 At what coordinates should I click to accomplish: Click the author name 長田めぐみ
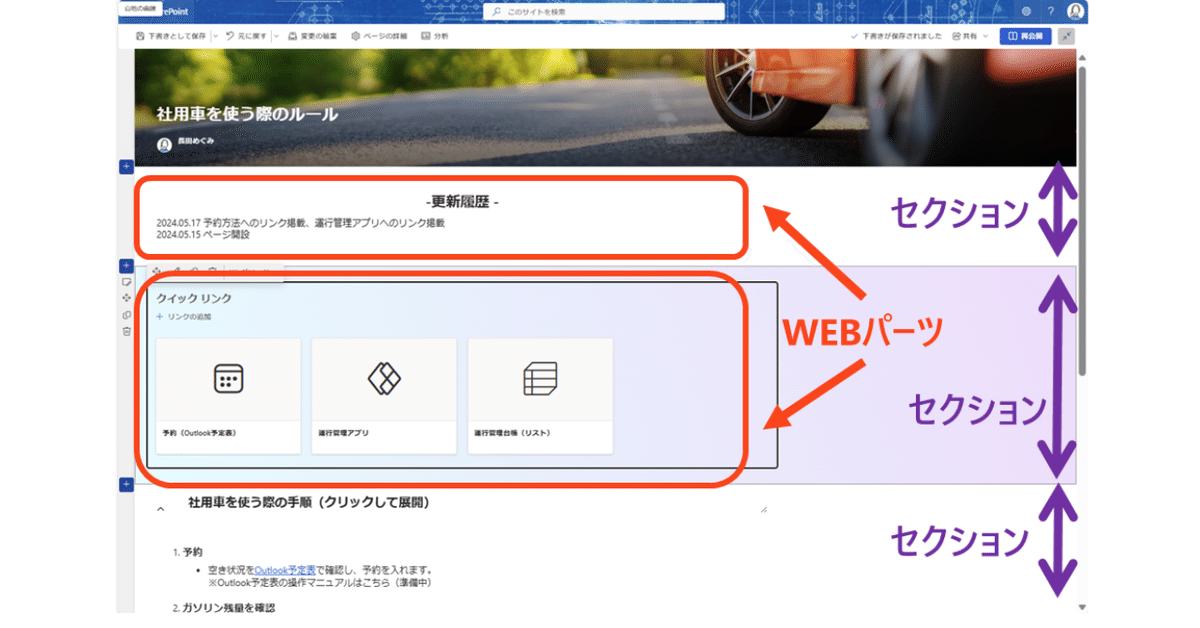[196, 142]
